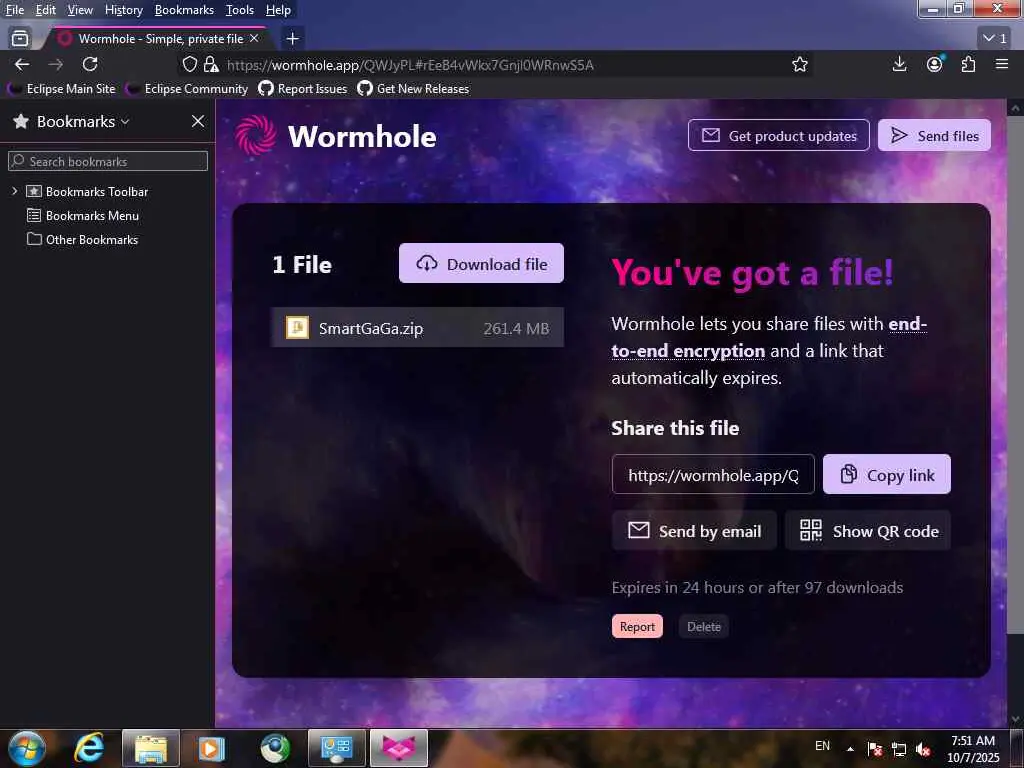
Task: Open the Help menu
Action: pyautogui.click(x=278, y=10)
